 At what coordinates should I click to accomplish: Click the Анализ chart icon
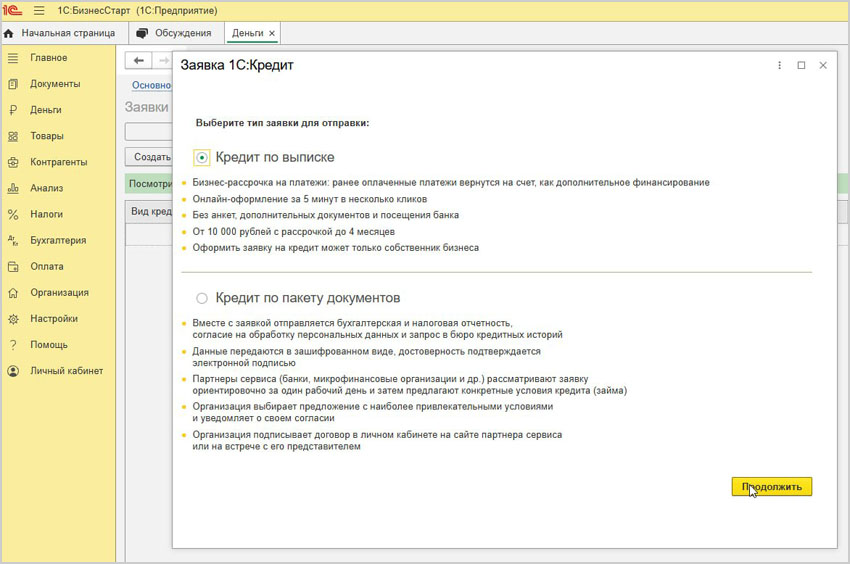(13, 188)
